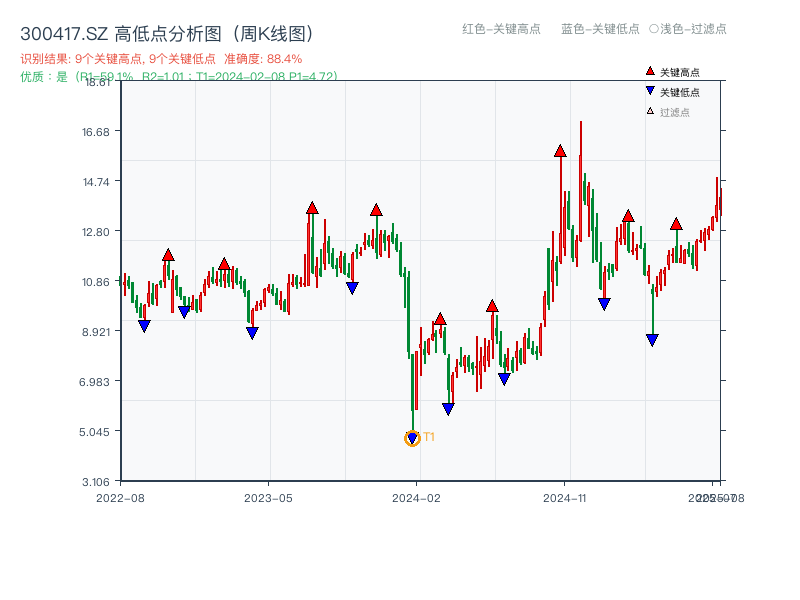Select the blue low marker near 10.6 in autumn 2023
Image resolution: width=800 pixels, height=600 pixels.
(352, 288)
